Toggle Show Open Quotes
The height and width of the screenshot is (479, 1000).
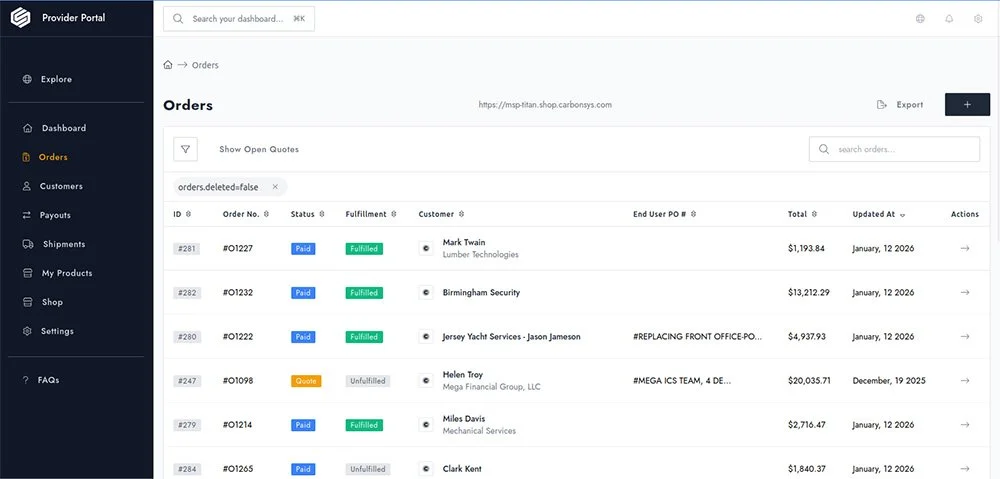(259, 149)
